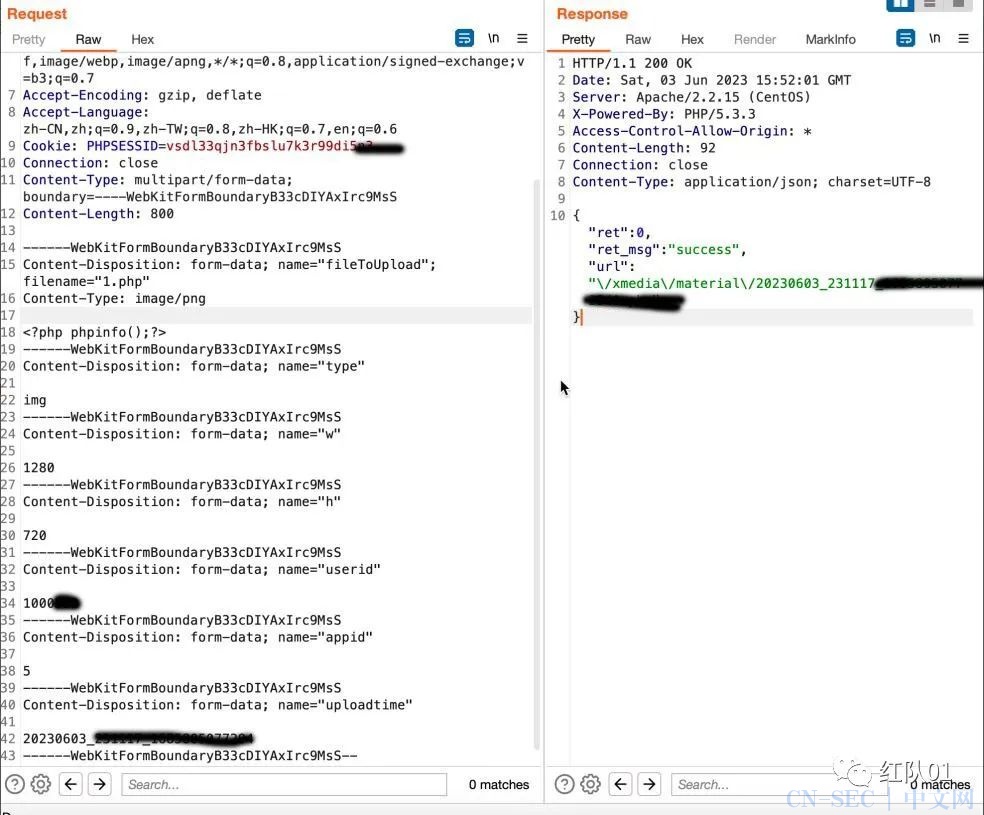The image size is (984, 815).
Task: Go to previous match in Request search
Action: tap(71, 784)
